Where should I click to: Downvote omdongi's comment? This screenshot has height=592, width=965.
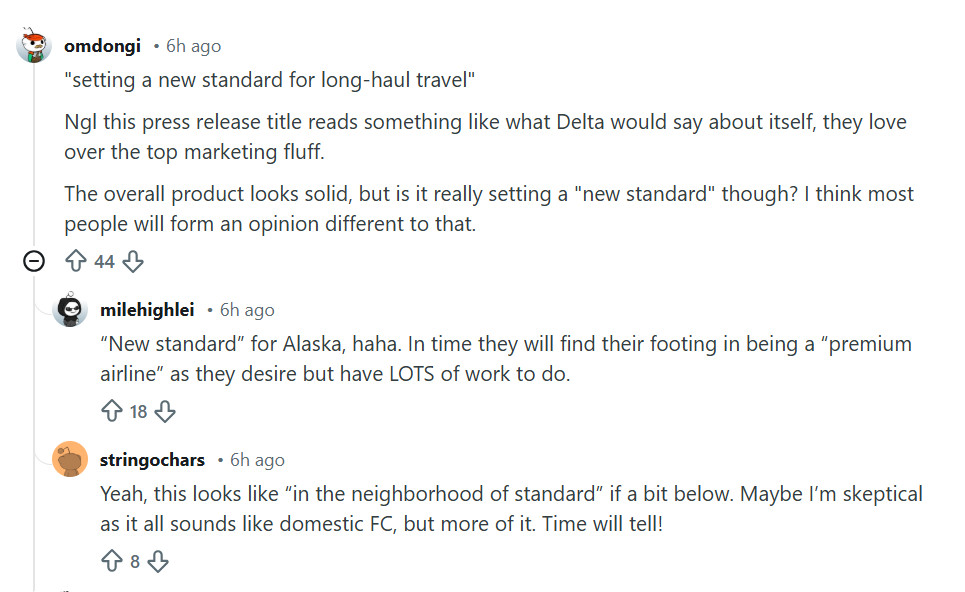133,262
